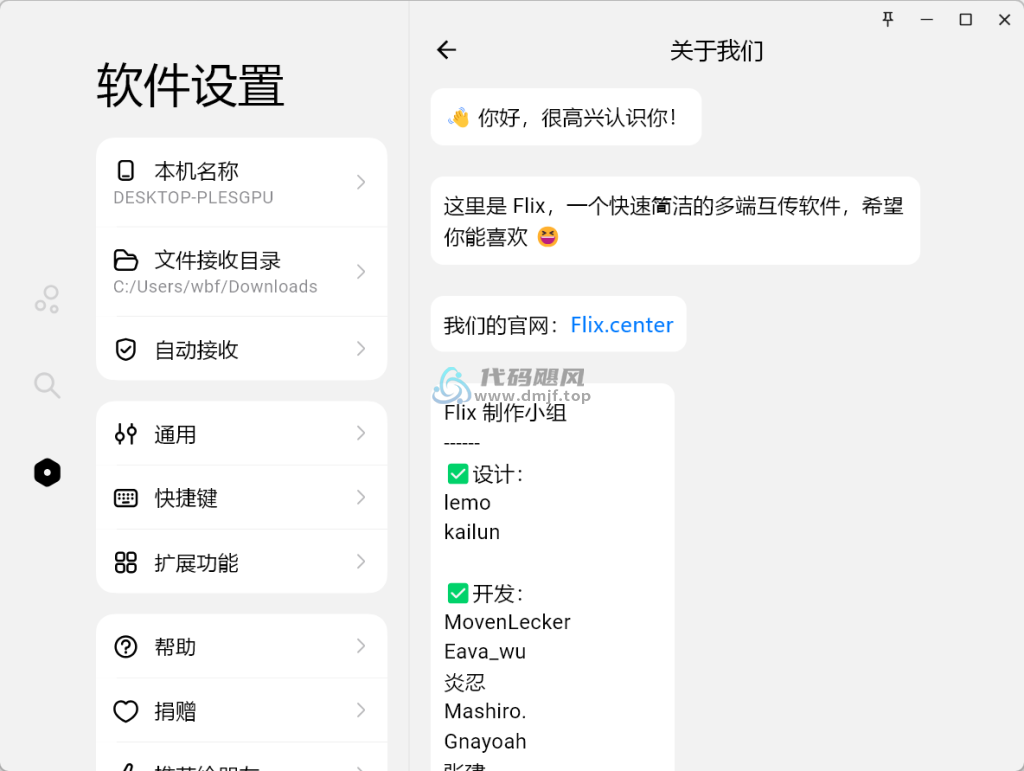
Task: Open the 快捷键 settings entry
Action: 242,497
